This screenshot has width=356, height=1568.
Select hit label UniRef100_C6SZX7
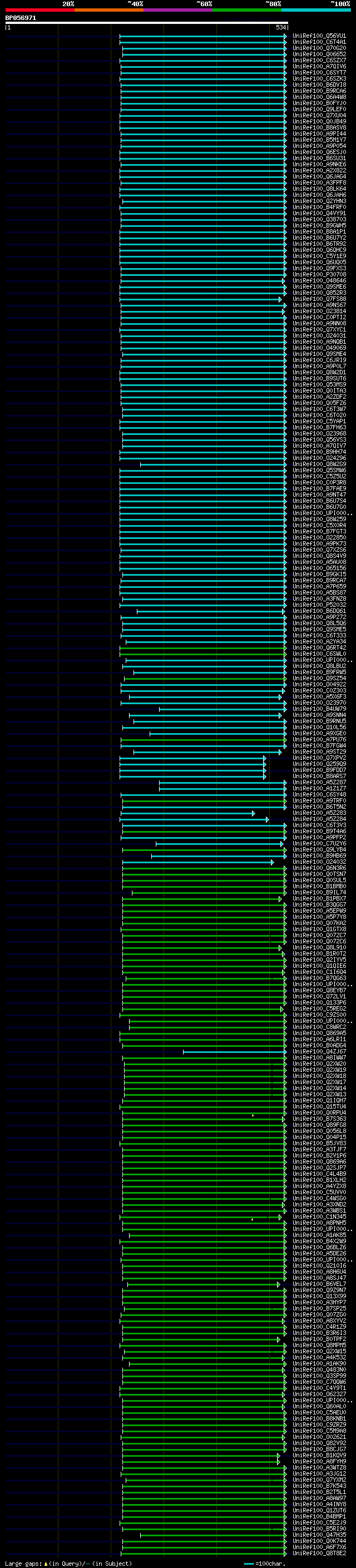point(319,60)
